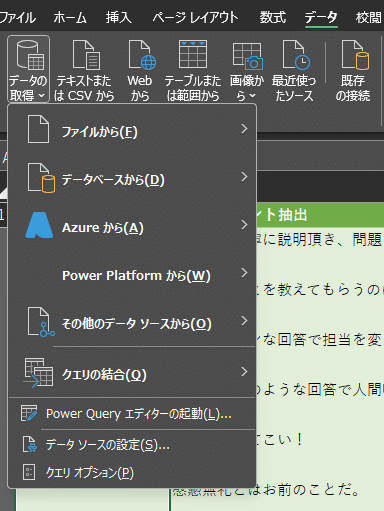Switch to the ファイル tab
This screenshot has height=511, width=384.
click(17, 17)
